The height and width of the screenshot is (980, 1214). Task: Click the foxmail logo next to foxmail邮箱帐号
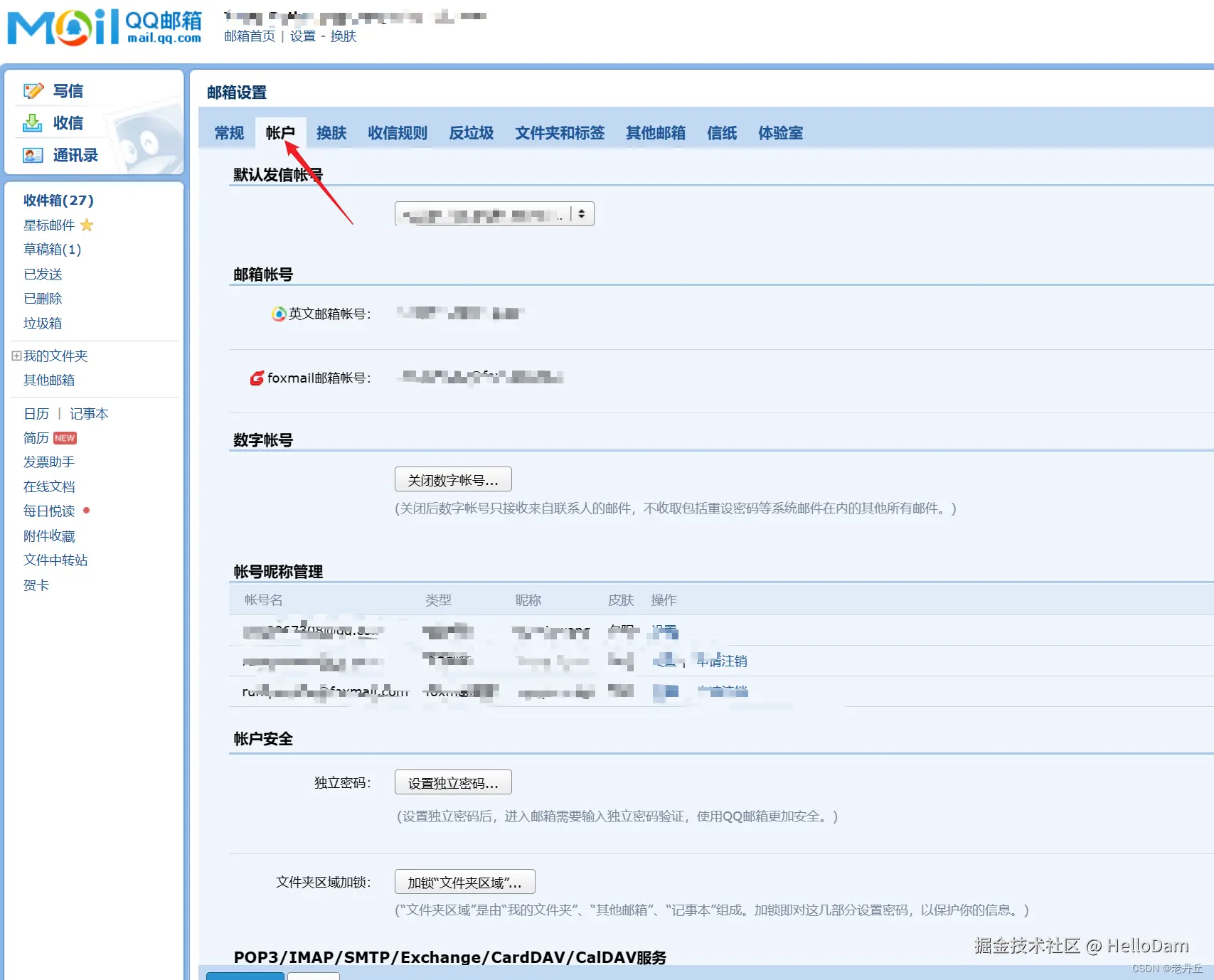257,378
